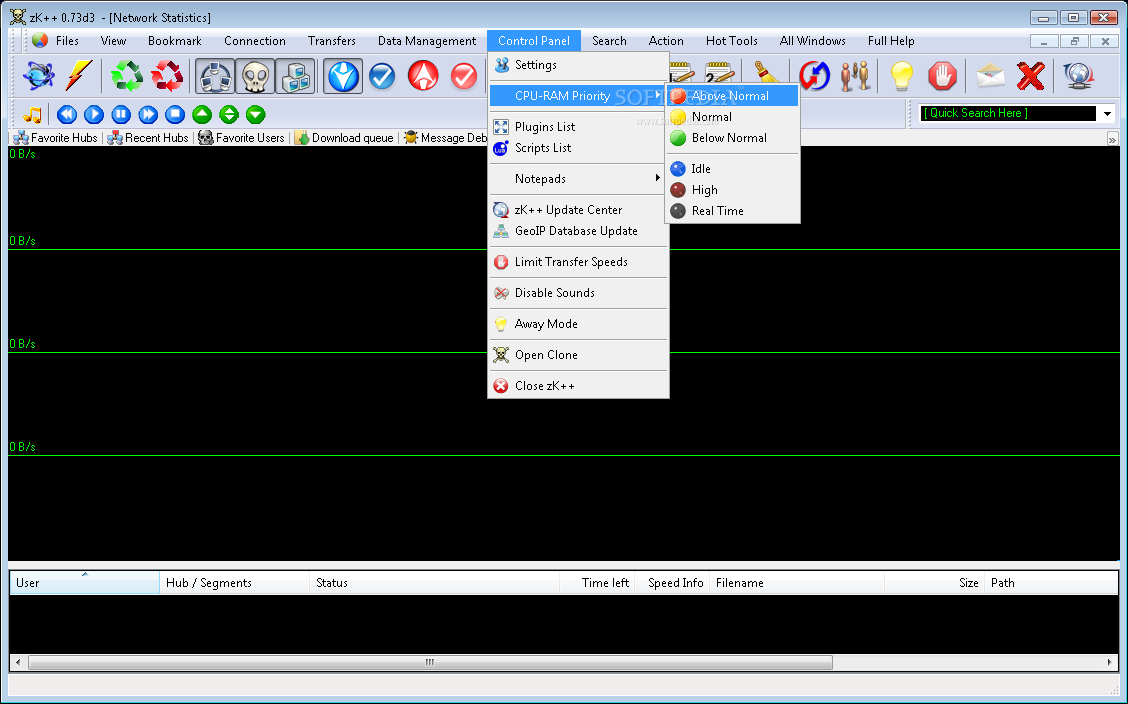1128x704 pixels.
Task: Select Idle priority
Action: click(x=732, y=168)
